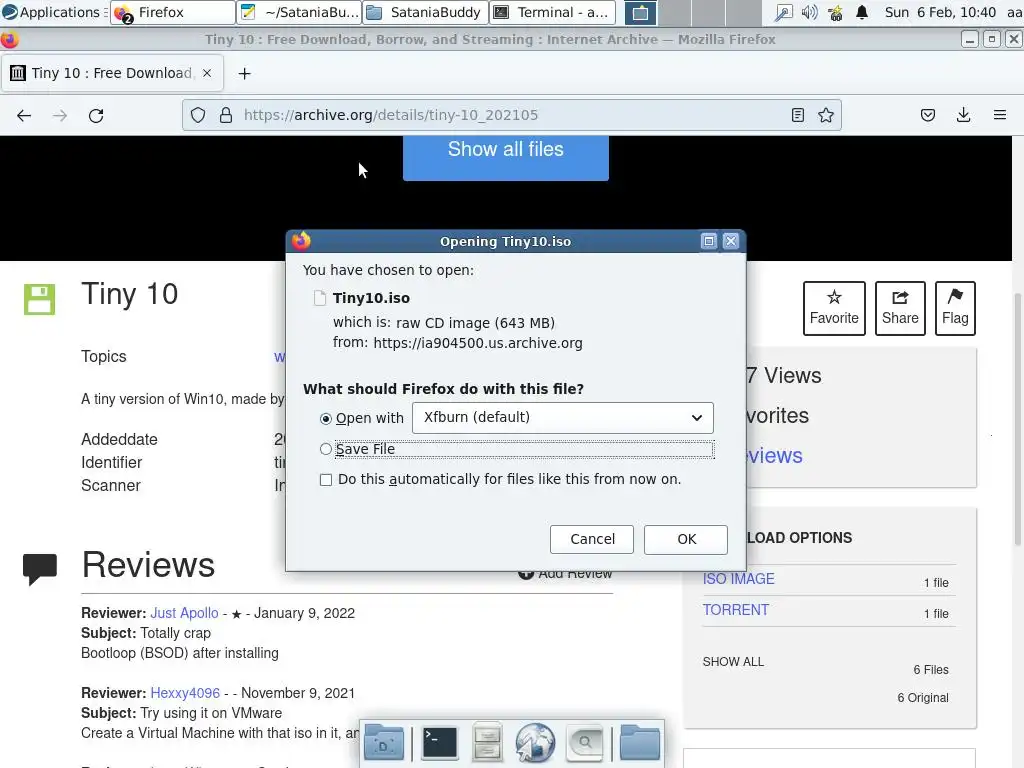1024x768 pixels.
Task: Toggle reader view icon in address bar
Action: click(797, 116)
